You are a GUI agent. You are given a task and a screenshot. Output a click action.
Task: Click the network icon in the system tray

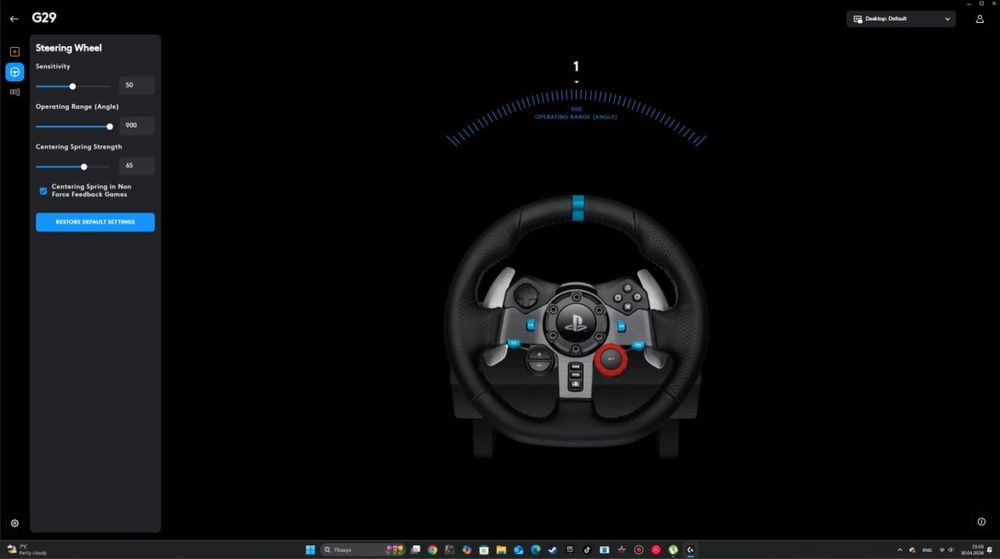tap(941, 549)
